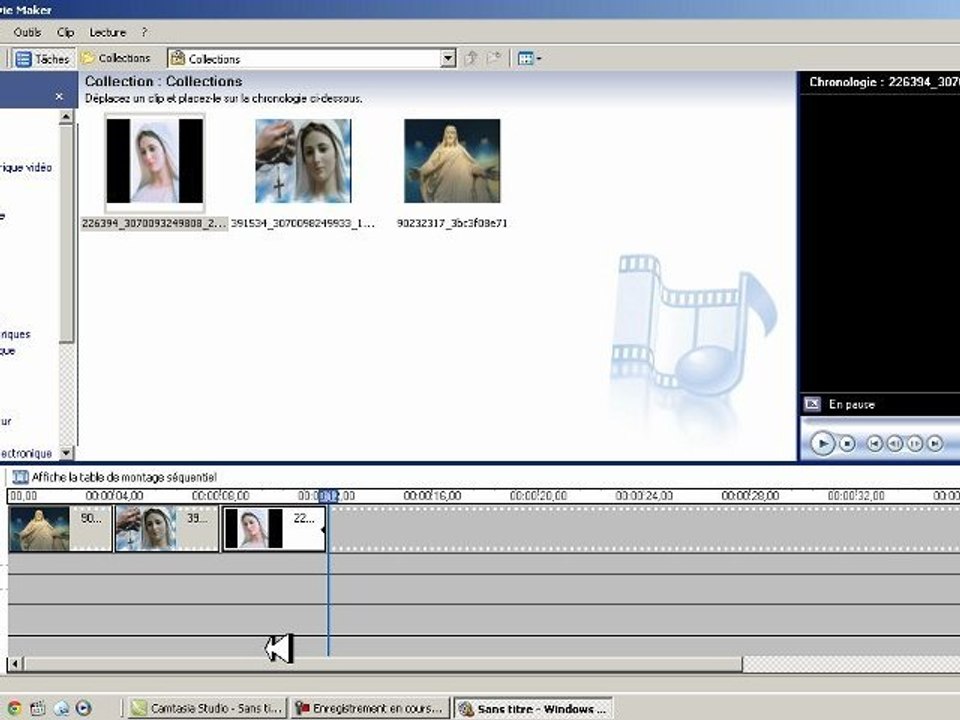Image resolution: width=960 pixels, height=720 pixels.
Task: Click Sans titre - Windows taskbar button
Action: (533, 708)
